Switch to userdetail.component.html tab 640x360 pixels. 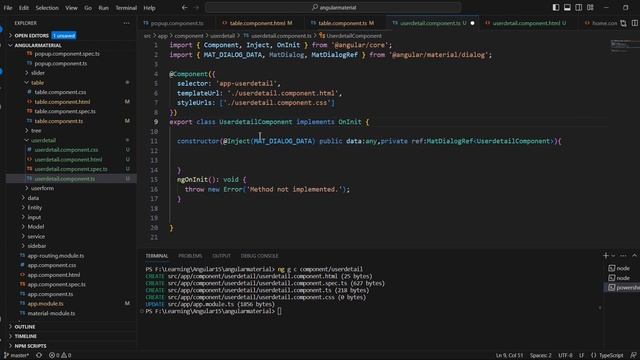pos(527,23)
